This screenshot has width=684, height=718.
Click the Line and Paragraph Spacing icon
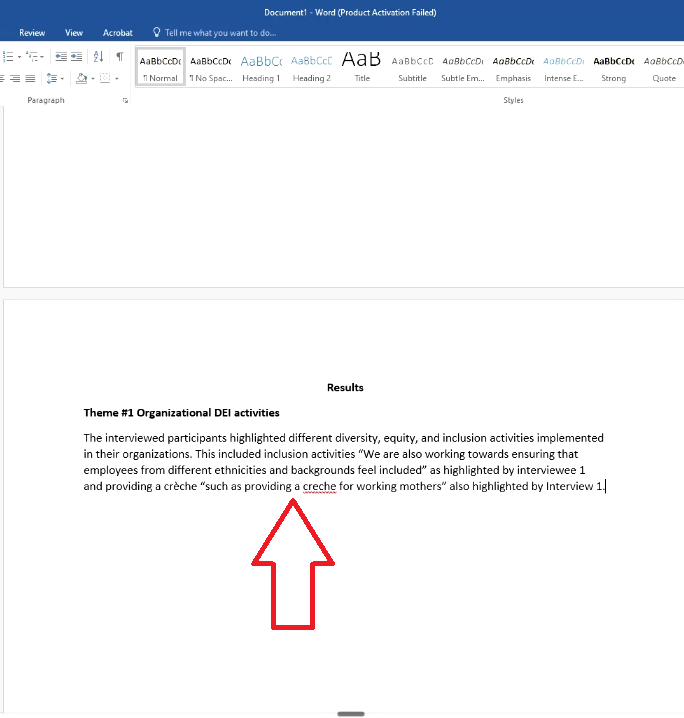[x=52, y=79]
